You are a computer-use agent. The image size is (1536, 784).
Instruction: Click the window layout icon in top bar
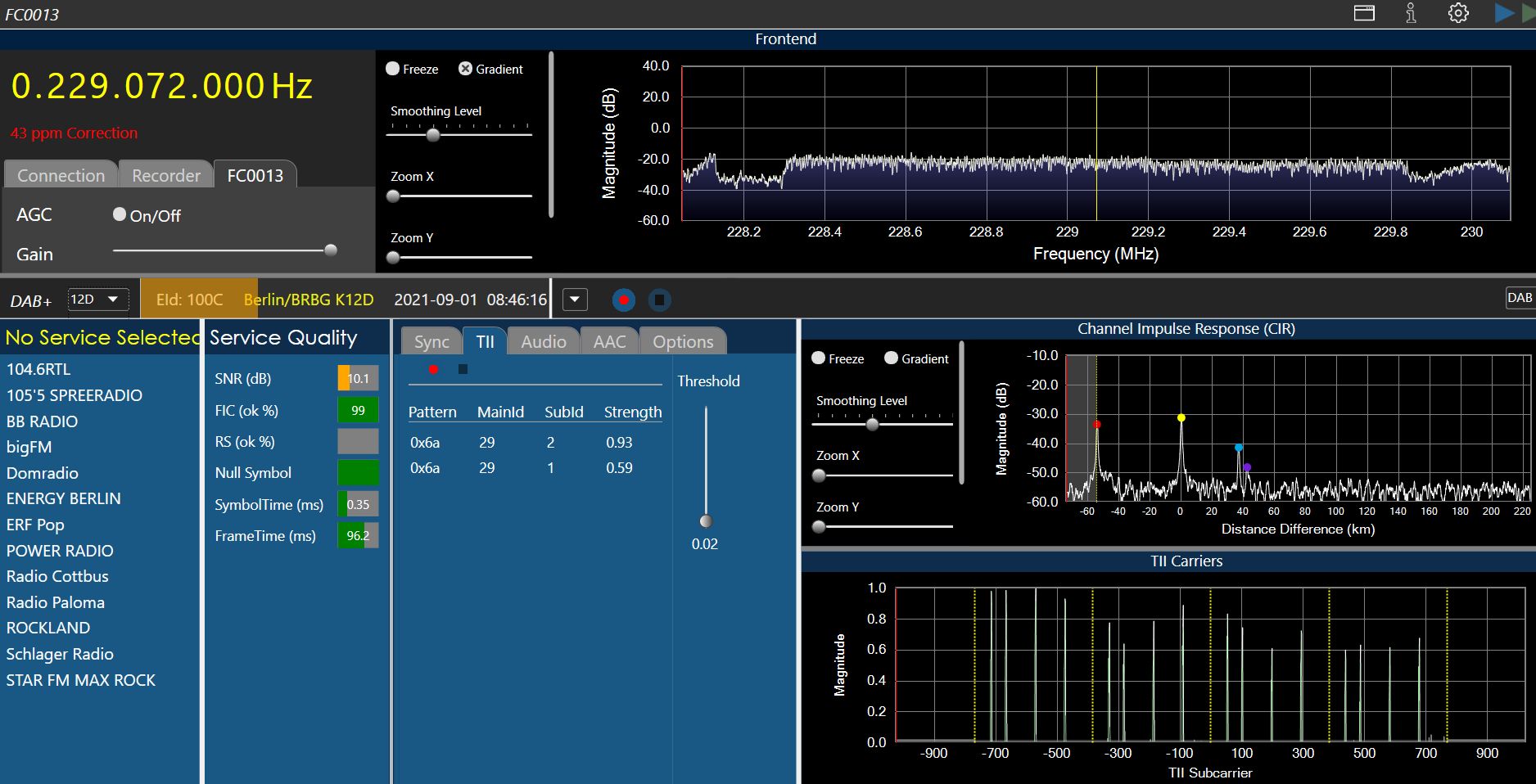point(1364,13)
